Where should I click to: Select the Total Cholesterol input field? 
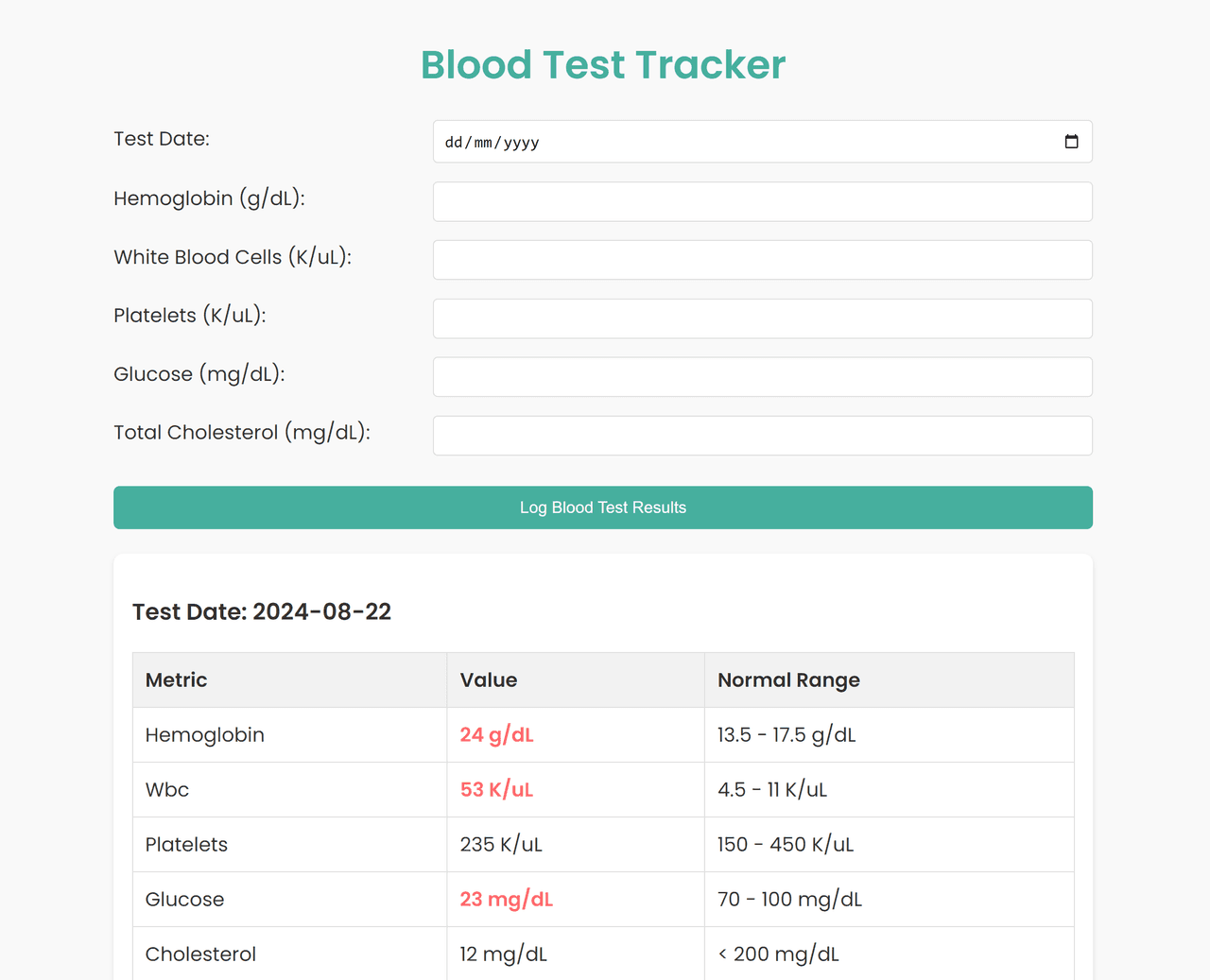tap(762, 436)
